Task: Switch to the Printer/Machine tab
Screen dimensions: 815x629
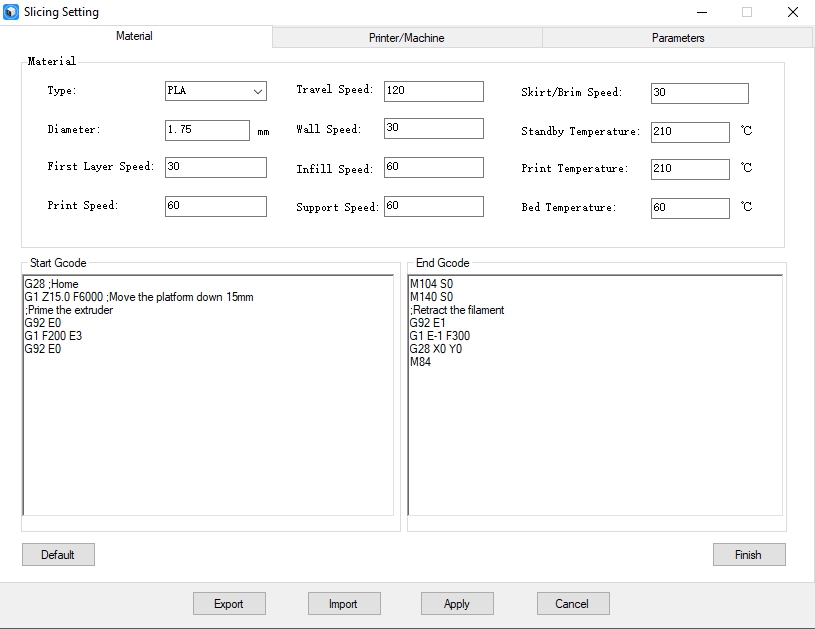Action: coord(407,38)
